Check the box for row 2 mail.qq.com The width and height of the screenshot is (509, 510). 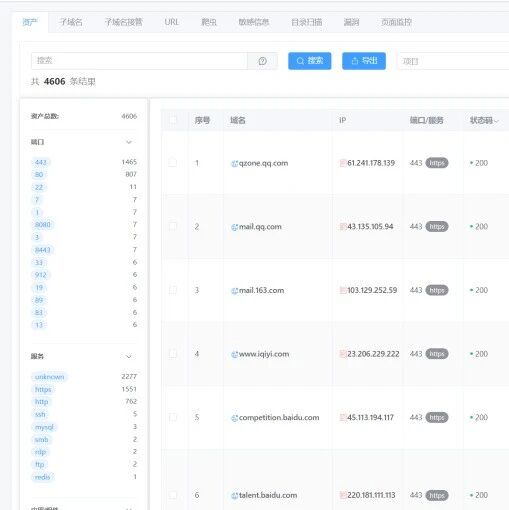tap(173, 226)
